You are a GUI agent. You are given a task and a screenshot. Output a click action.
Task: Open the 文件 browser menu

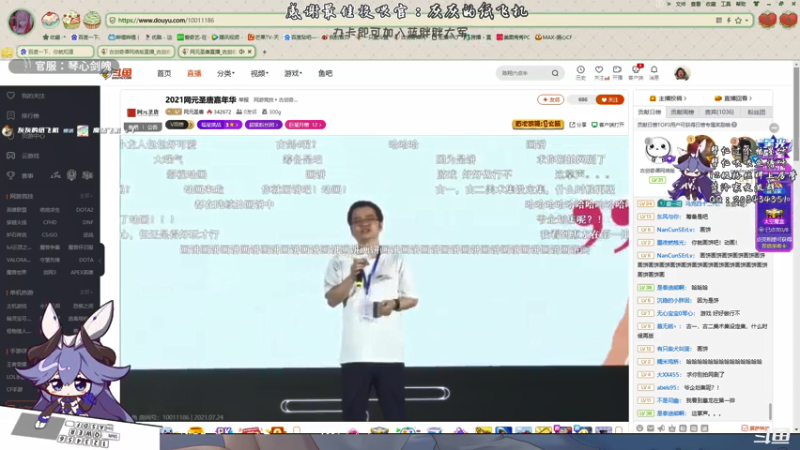coord(681,4)
